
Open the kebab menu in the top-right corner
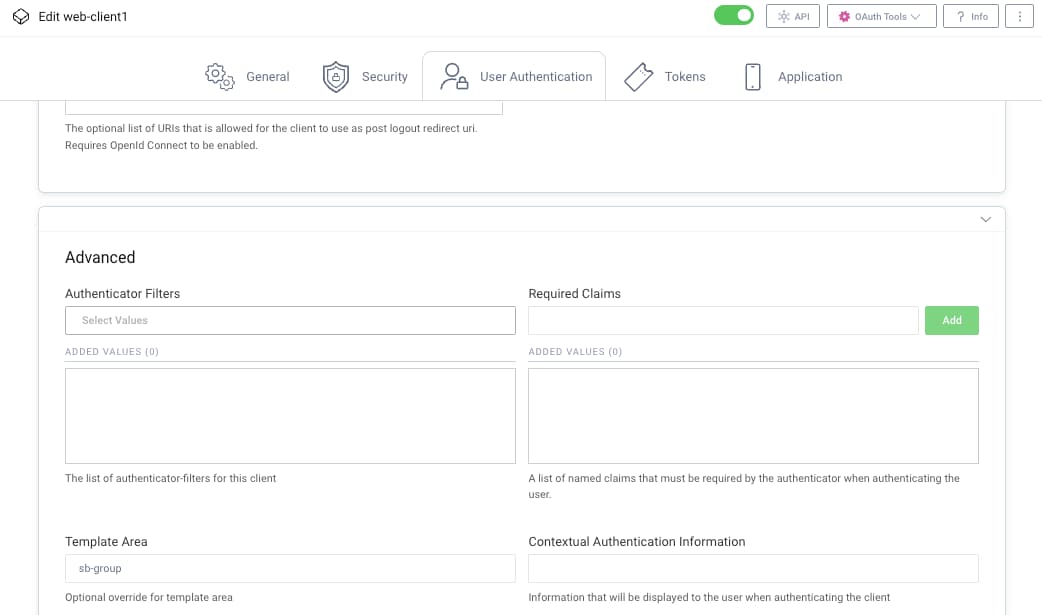1018,15
